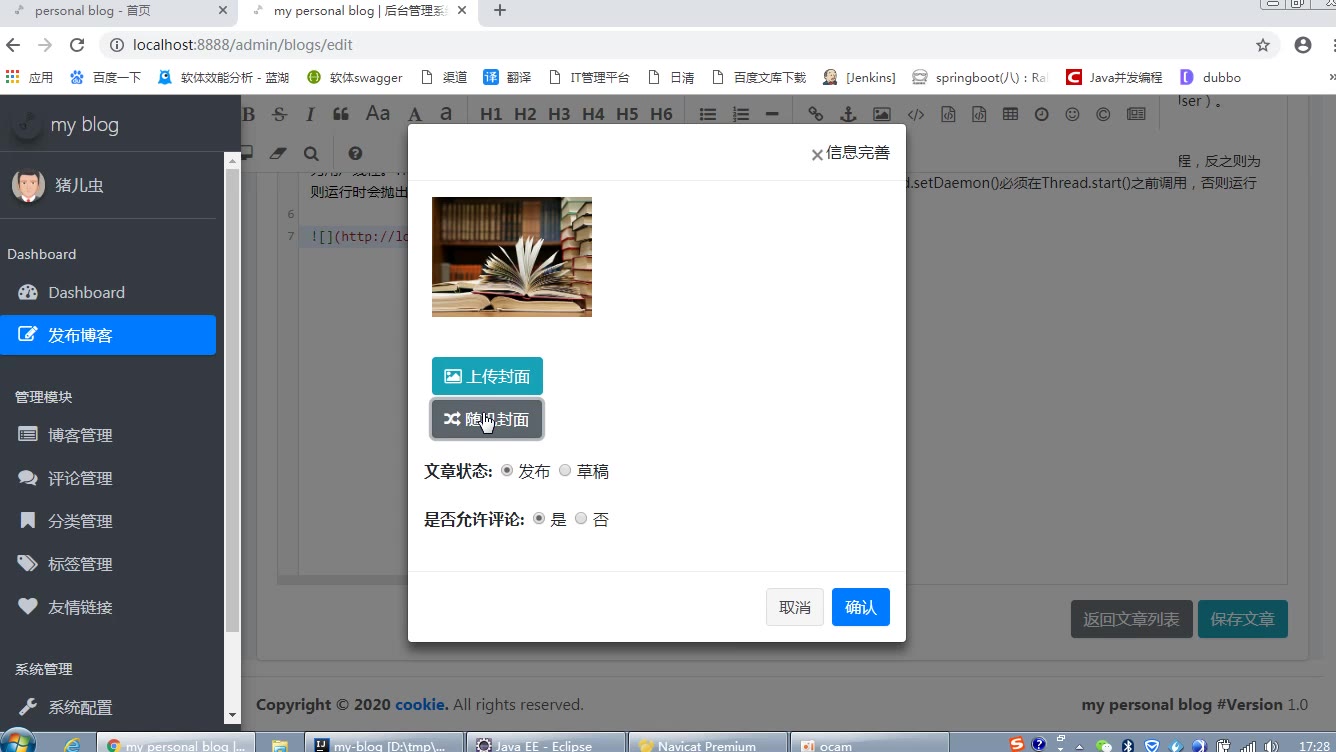Click the 上传封面 upload cover button
The width and height of the screenshot is (1336, 752).
[x=487, y=376]
